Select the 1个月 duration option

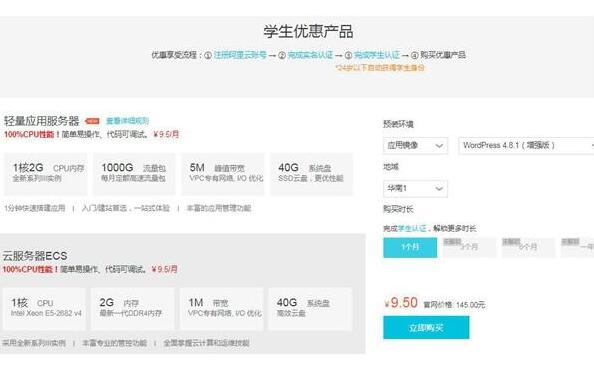pos(410,247)
